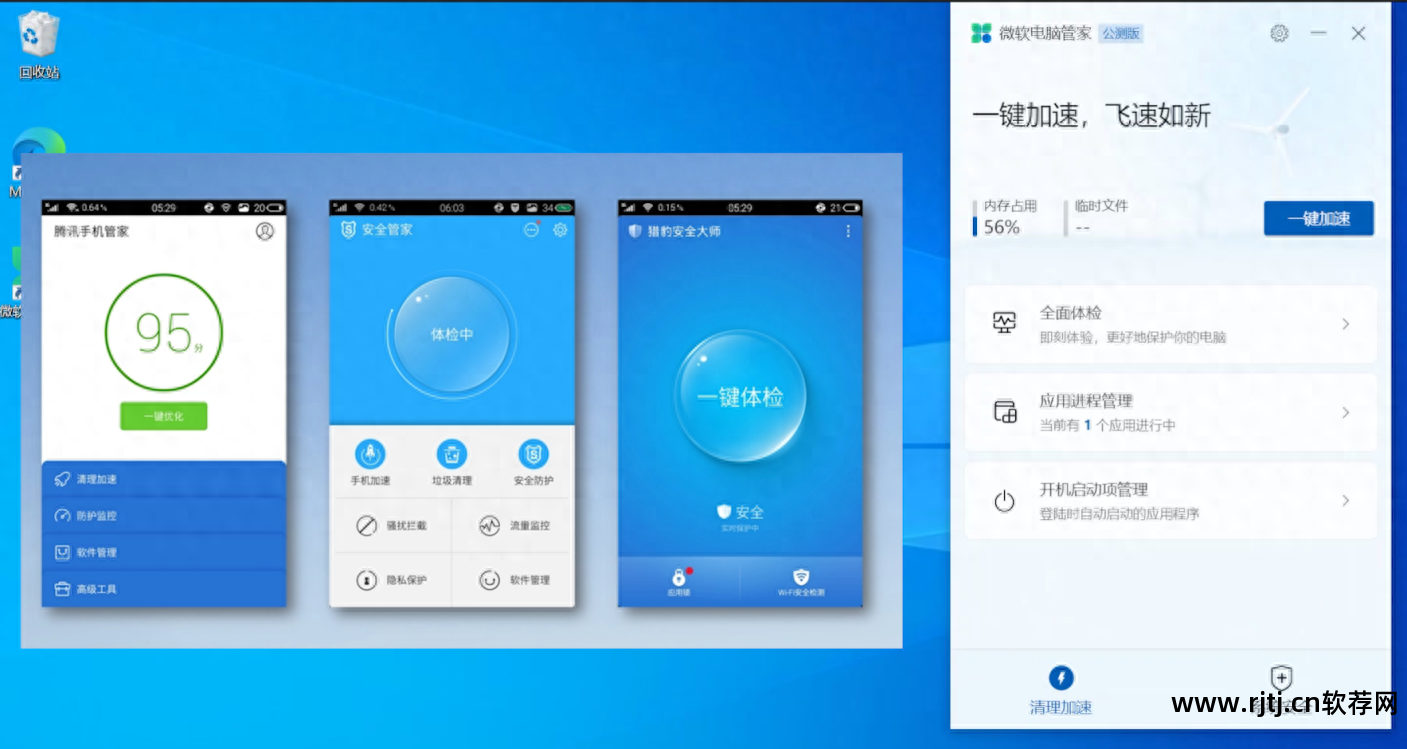
Task: Click the 一键加速，飞速如新 headline
Action: (1091, 116)
